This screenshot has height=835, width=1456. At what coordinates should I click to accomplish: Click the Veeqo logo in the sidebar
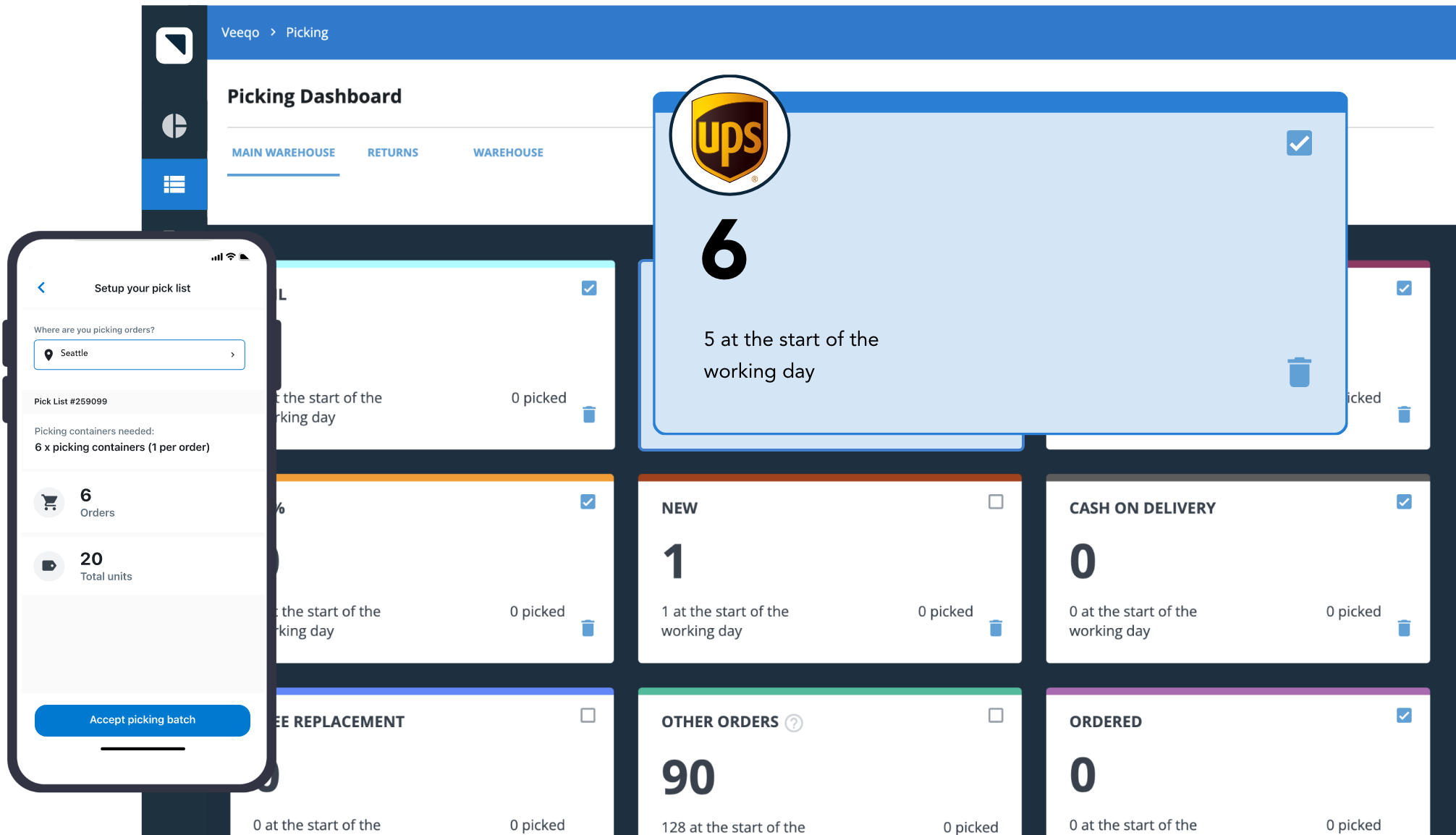coord(174,45)
